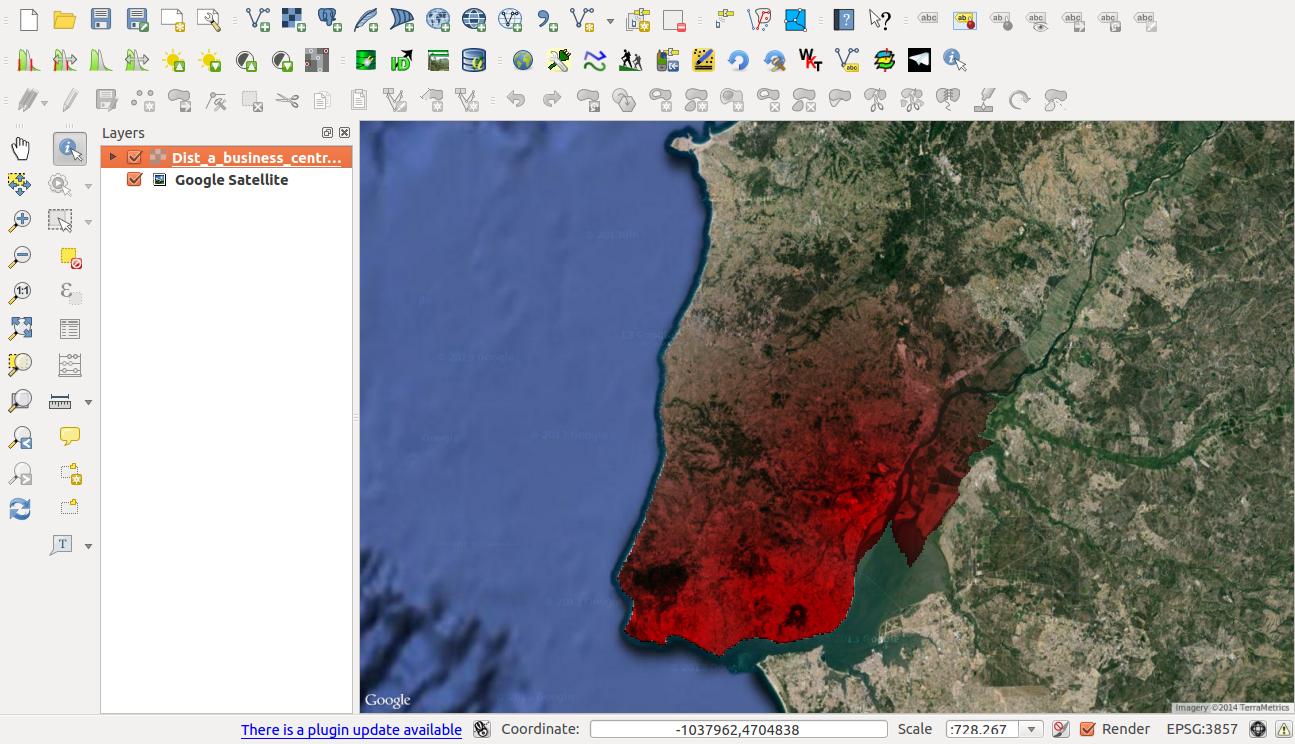Add a PostGIS layer elephant icon

[x=330, y=19]
